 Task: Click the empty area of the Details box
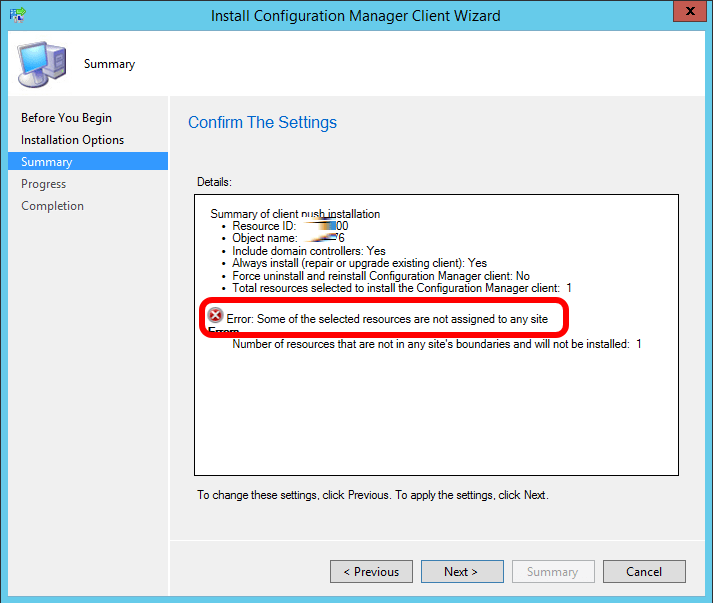click(435, 420)
